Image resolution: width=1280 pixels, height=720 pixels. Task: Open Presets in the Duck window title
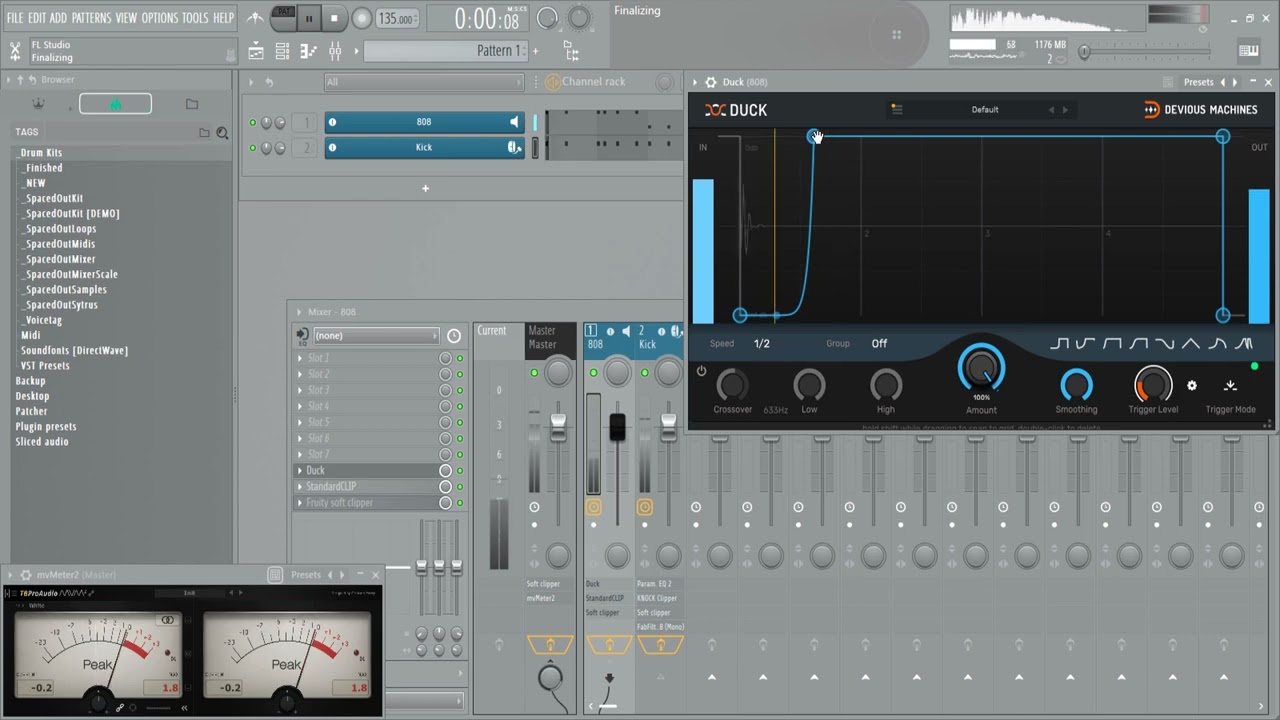(1198, 82)
